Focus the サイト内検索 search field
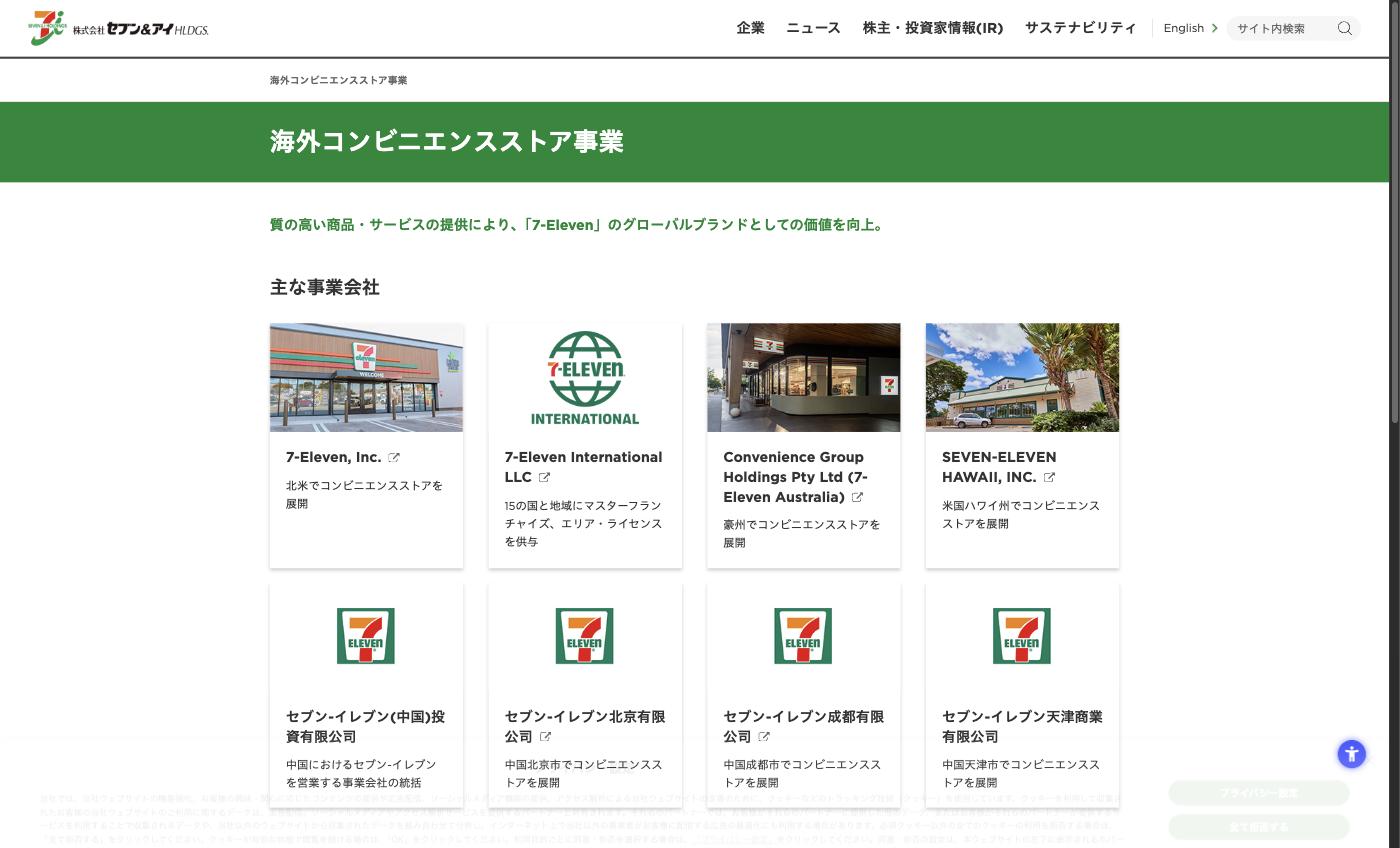The image size is (1400, 848). pos(1282,28)
